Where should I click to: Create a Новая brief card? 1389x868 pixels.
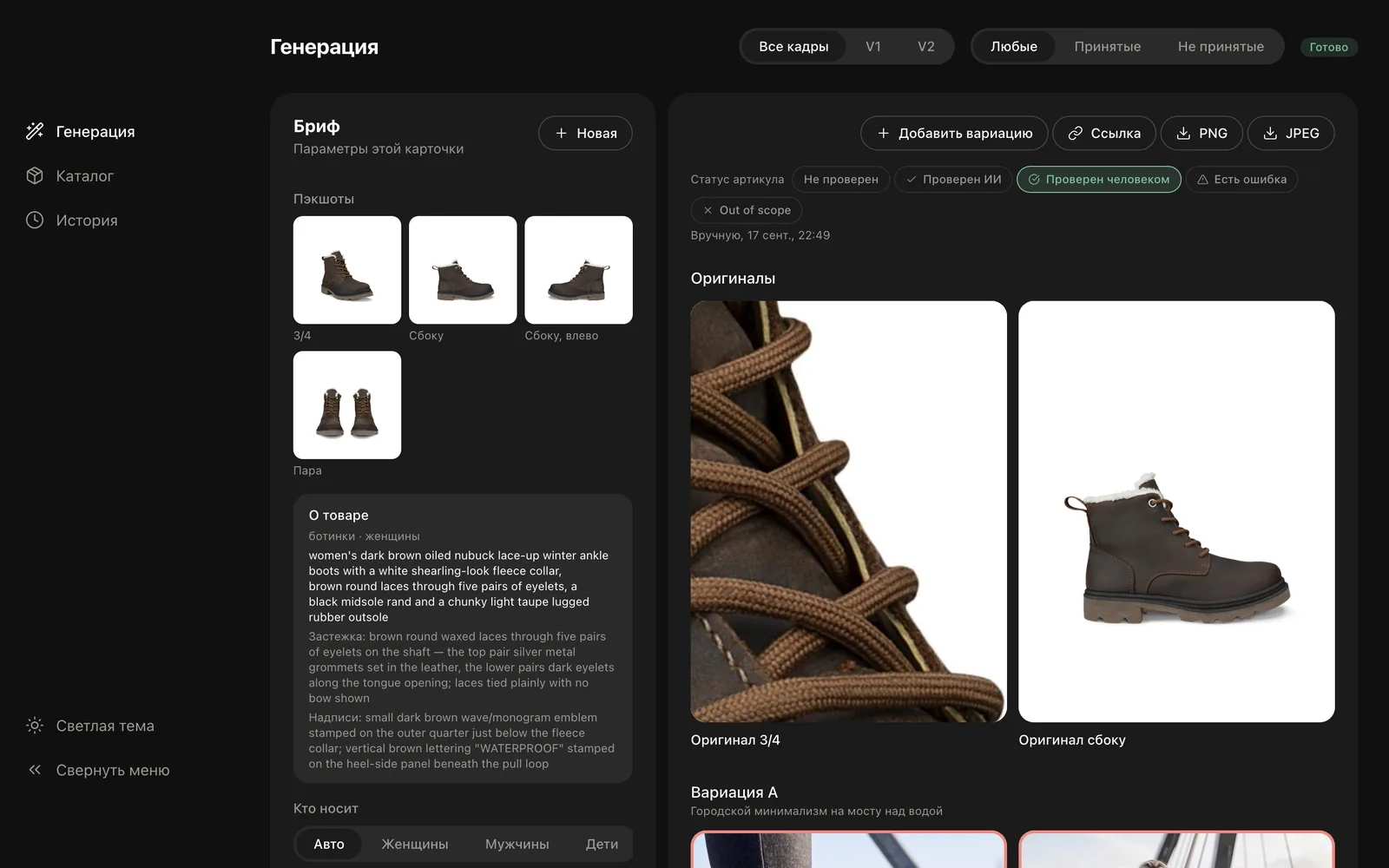point(585,133)
